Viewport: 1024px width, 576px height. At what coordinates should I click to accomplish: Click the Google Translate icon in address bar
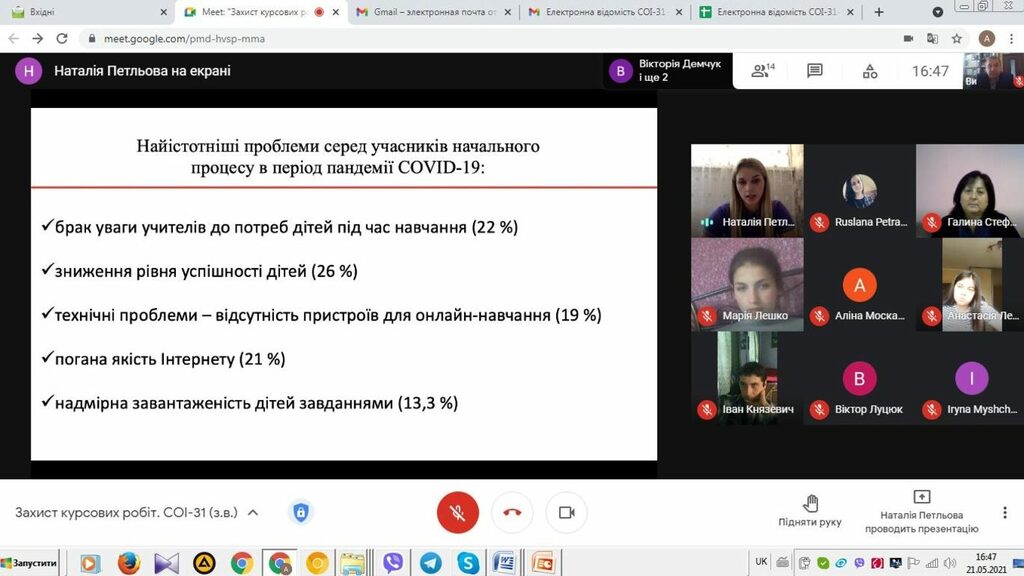click(x=932, y=39)
